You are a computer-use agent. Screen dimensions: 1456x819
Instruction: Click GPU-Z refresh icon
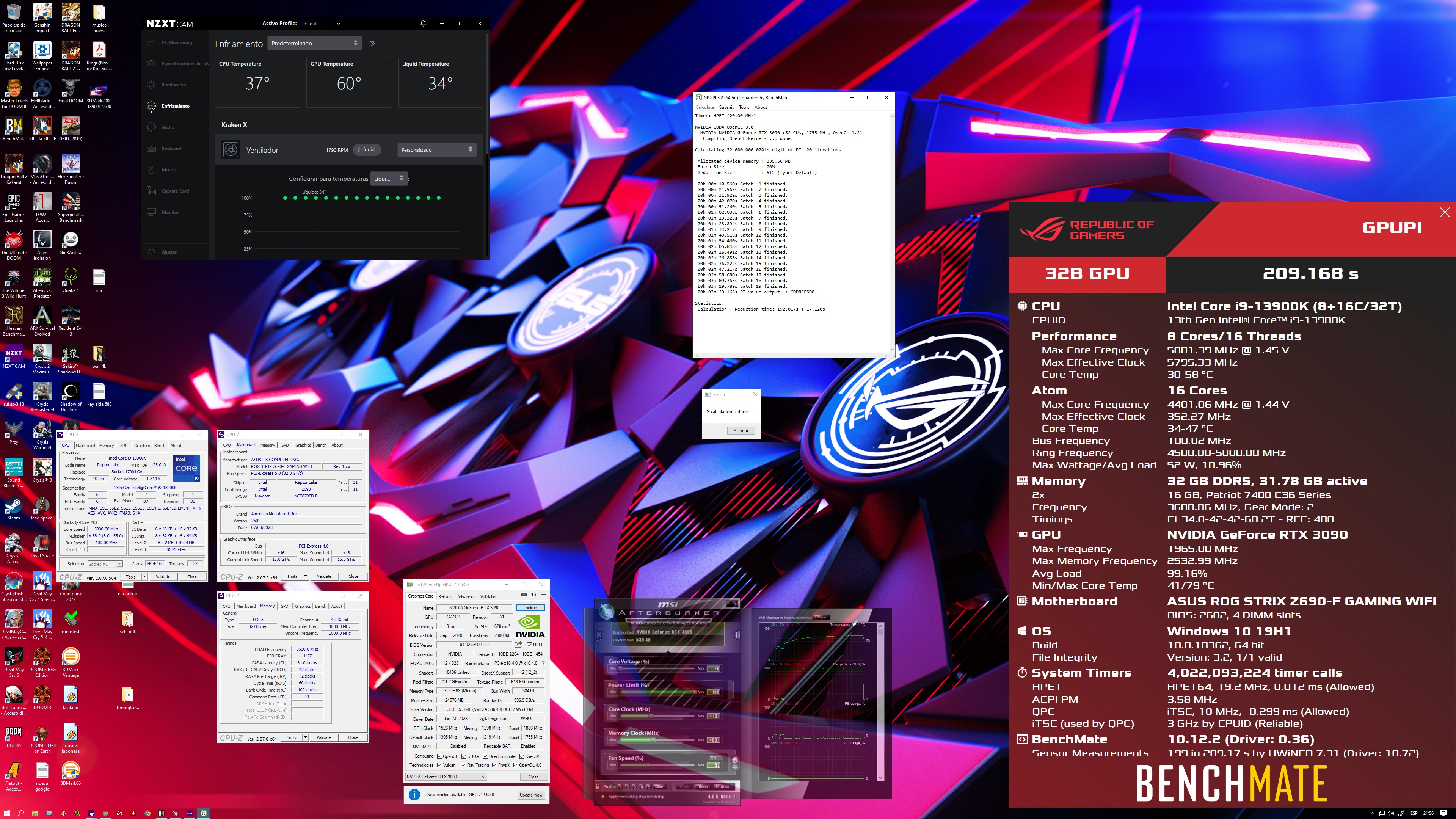pyautogui.click(x=533, y=595)
